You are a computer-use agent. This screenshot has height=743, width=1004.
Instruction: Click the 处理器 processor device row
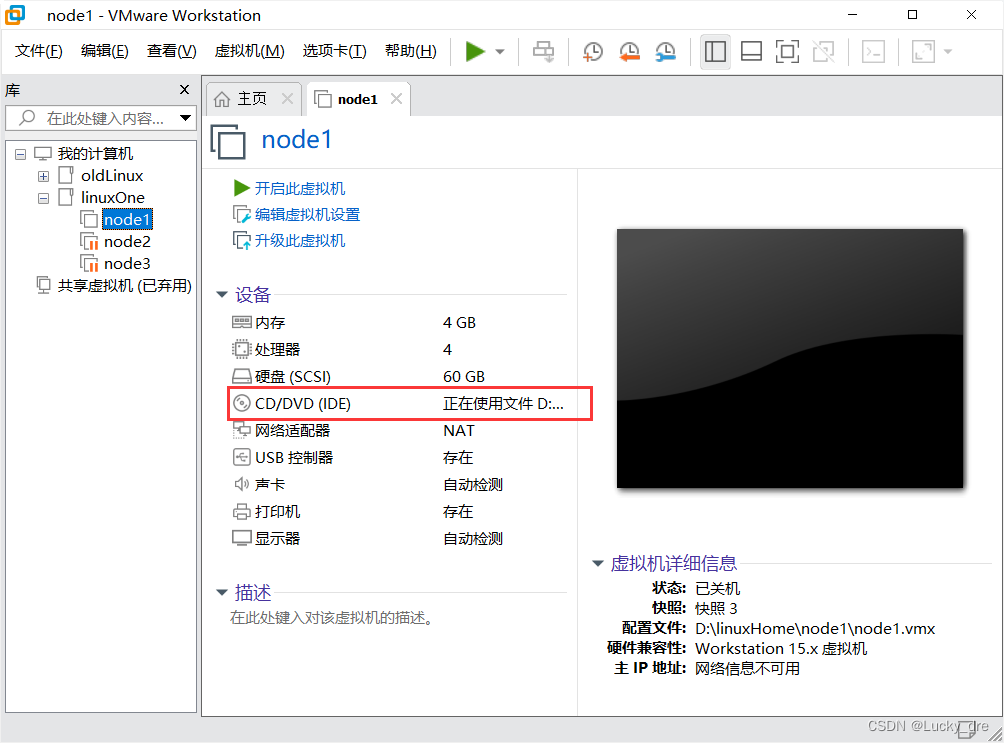coord(398,350)
